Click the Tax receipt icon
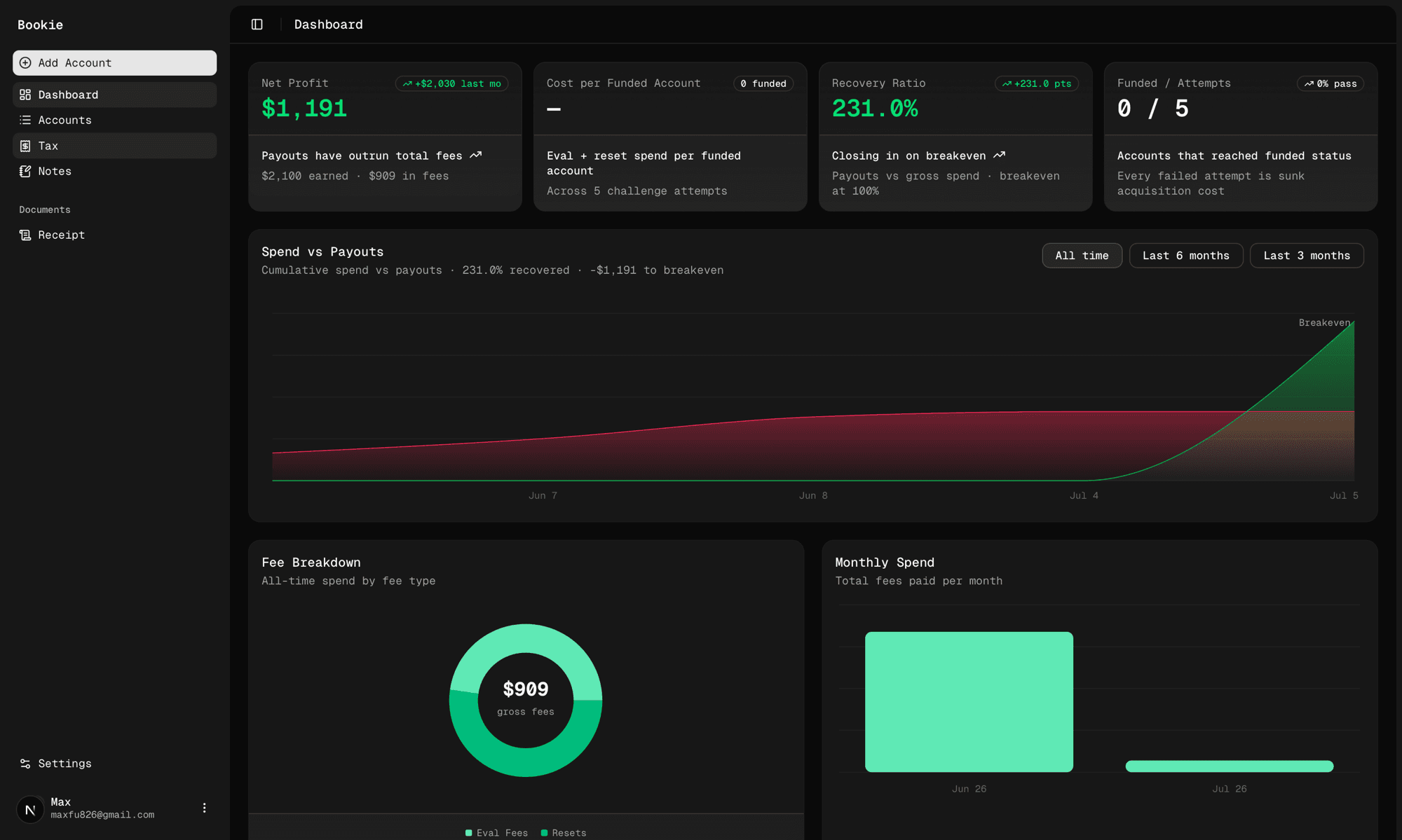Screen dimensions: 1402x840 point(25,146)
